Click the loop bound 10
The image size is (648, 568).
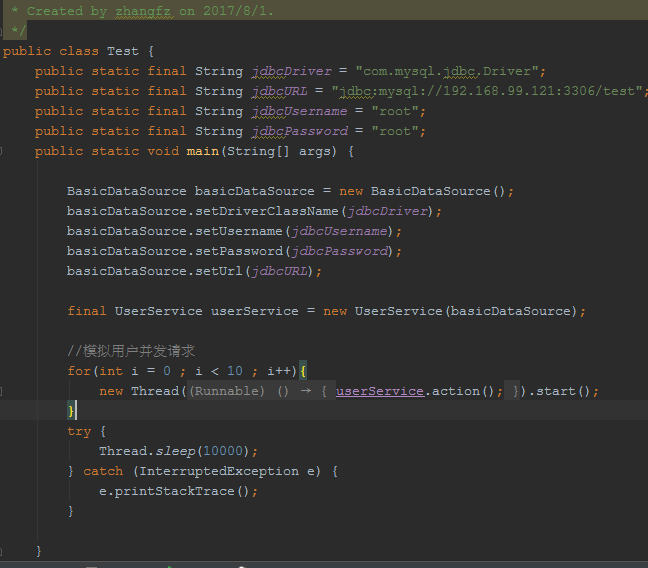tap(235, 371)
